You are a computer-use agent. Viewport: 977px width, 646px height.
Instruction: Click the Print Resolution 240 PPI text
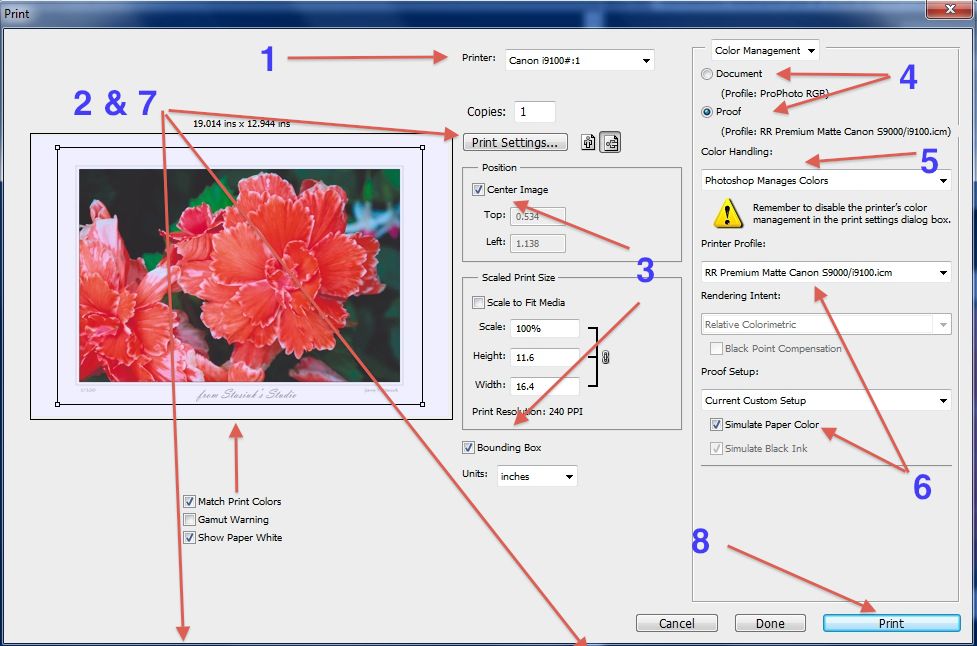(x=528, y=412)
